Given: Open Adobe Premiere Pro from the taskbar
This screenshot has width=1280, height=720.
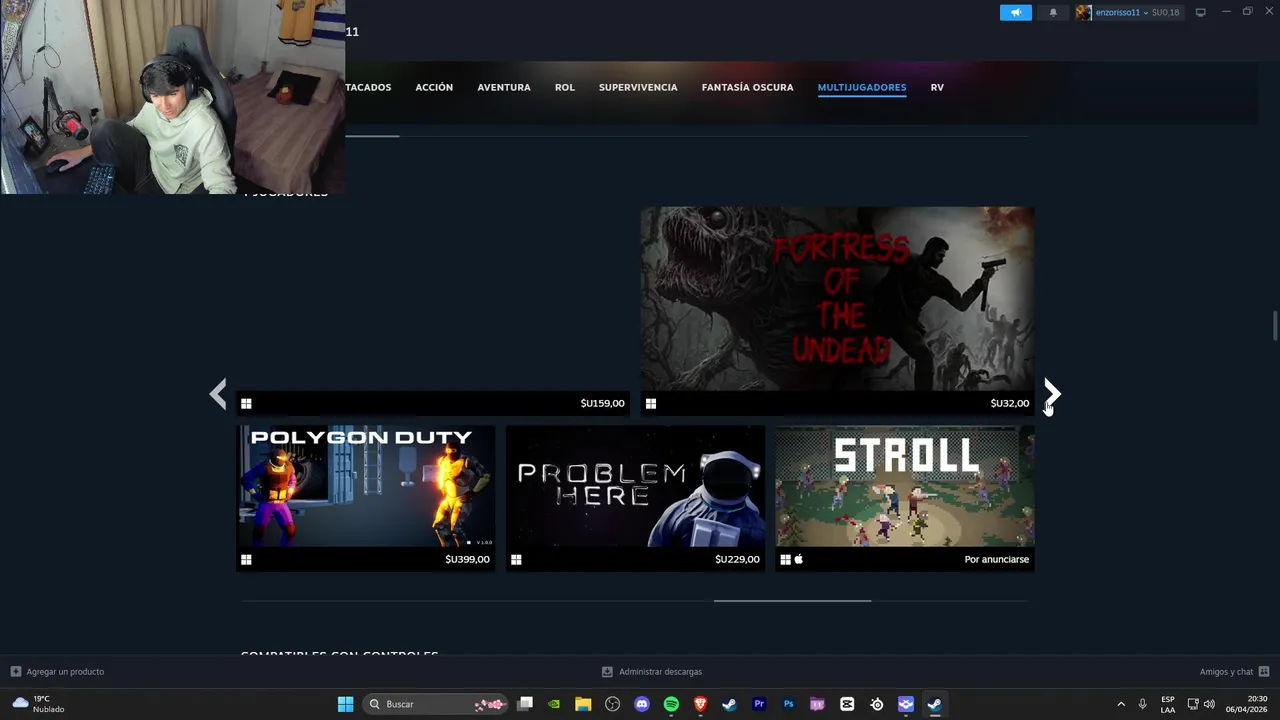Looking at the screenshot, I should pyautogui.click(x=759, y=704).
